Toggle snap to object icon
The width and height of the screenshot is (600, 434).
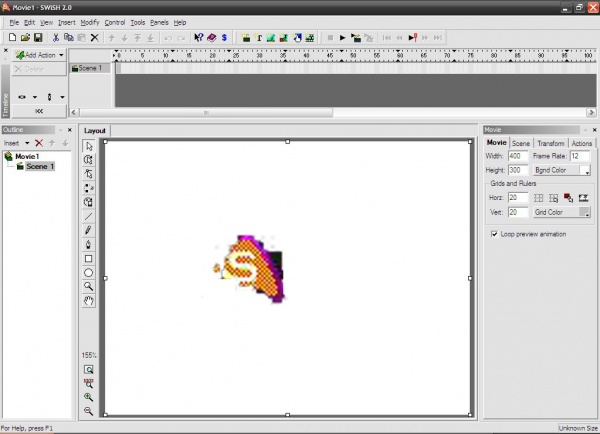click(568, 198)
